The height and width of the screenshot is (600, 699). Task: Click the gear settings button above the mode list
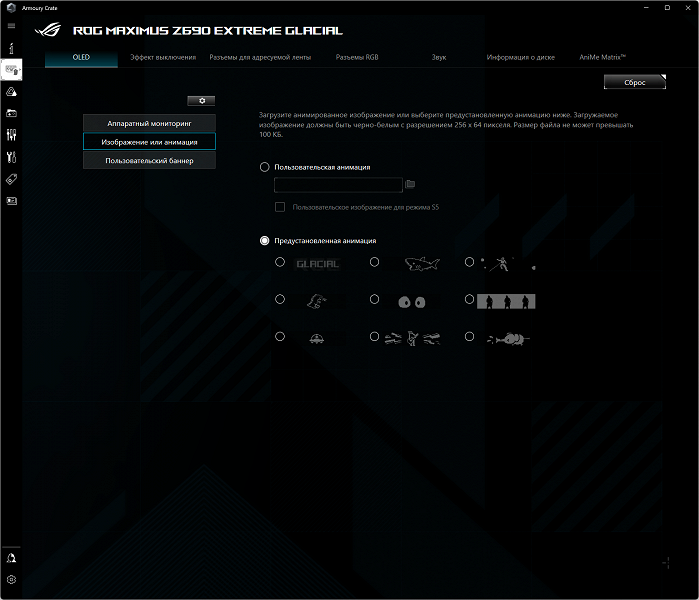(201, 101)
